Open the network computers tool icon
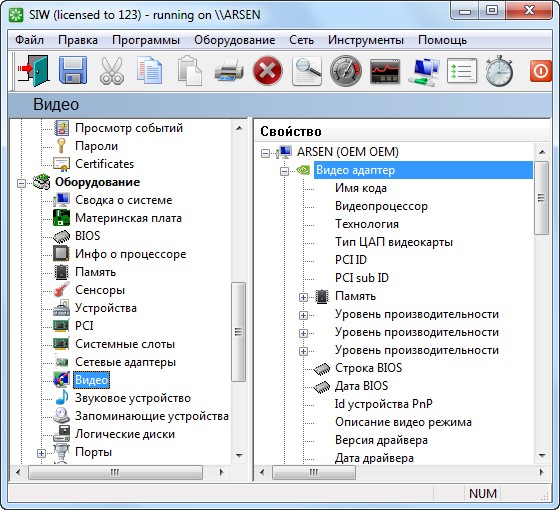 point(424,71)
